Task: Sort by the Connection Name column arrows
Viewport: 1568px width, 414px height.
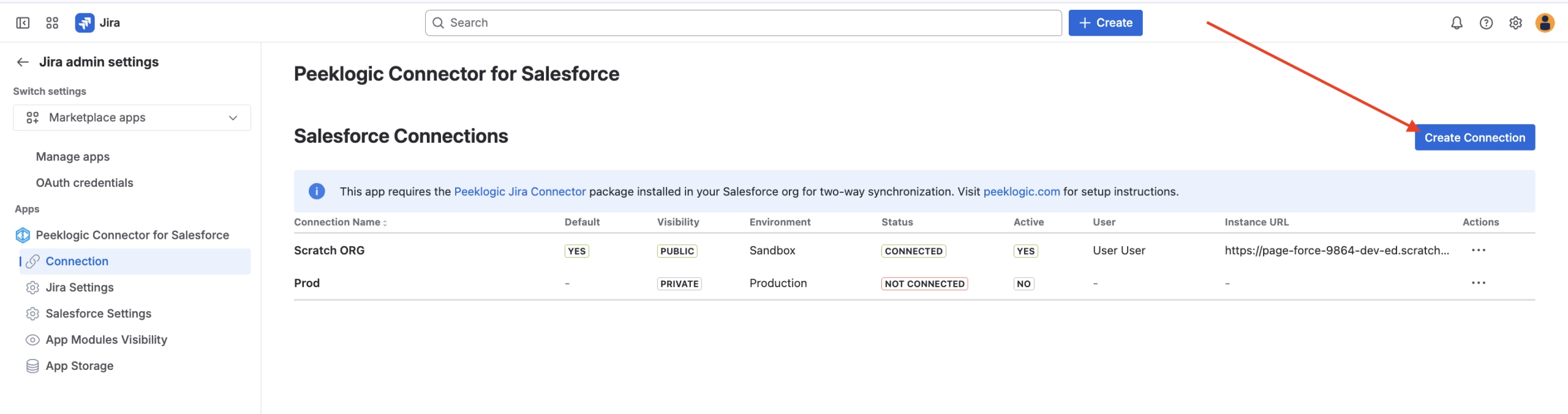Action: point(385,223)
